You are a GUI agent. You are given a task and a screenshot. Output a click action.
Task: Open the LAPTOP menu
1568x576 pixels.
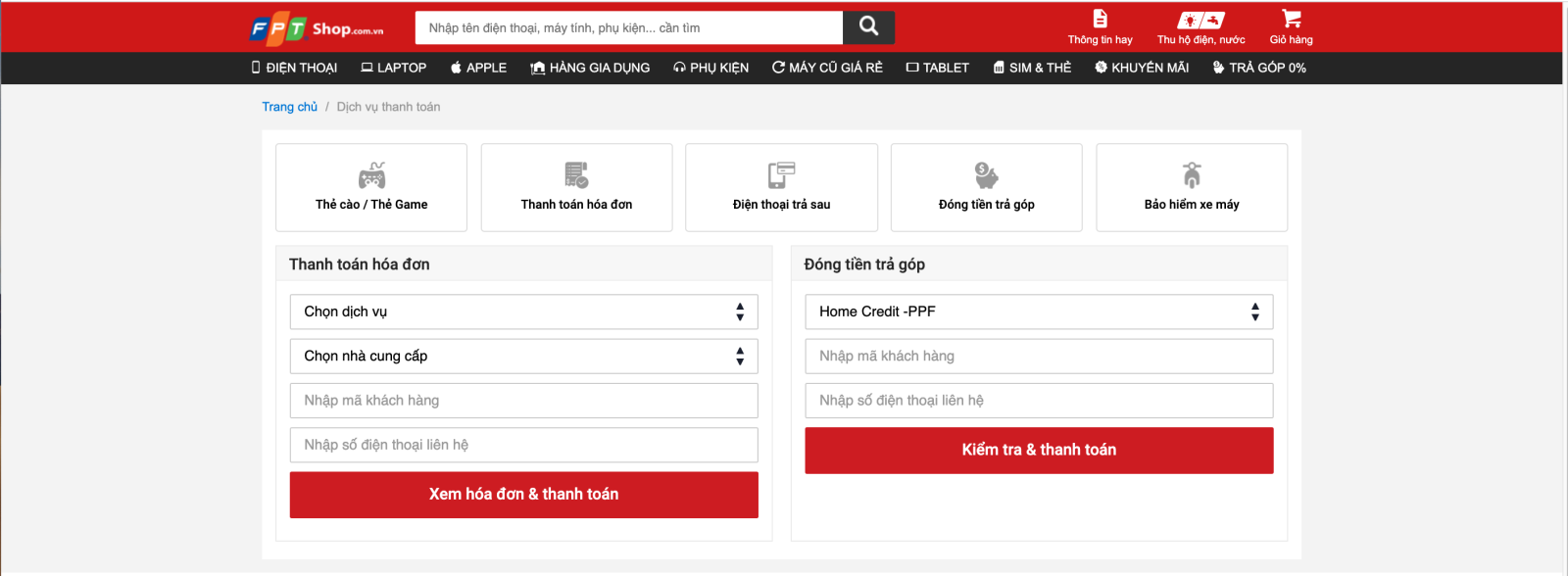(393, 68)
